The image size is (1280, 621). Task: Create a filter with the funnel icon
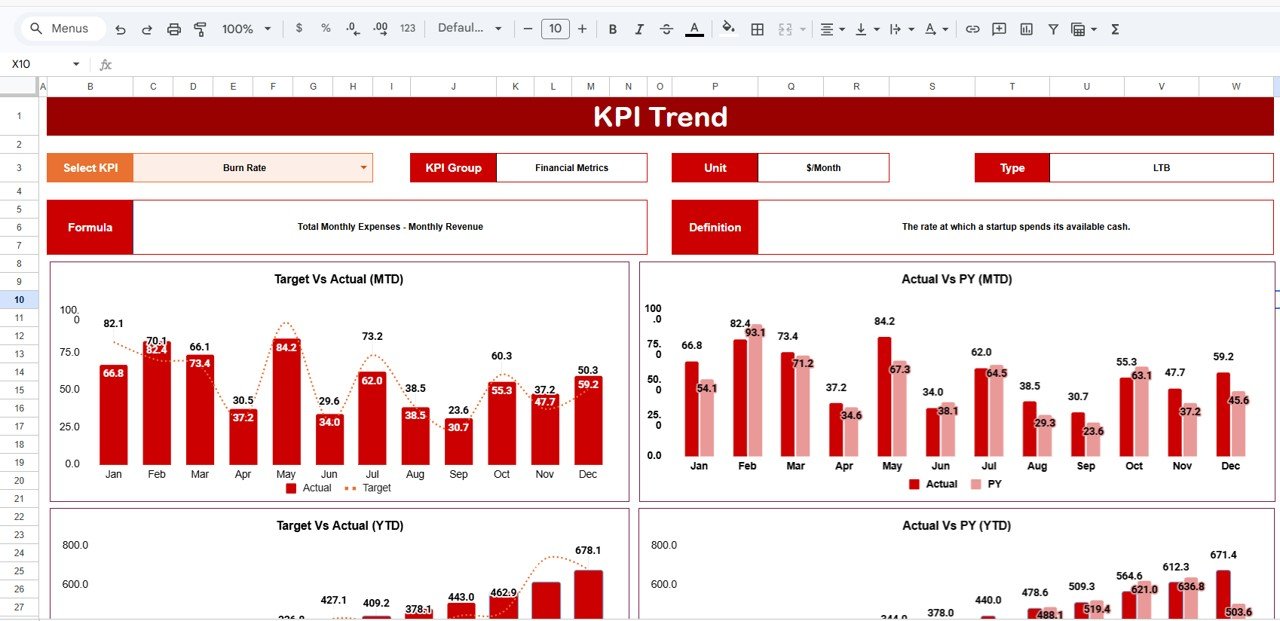click(1053, 28)
